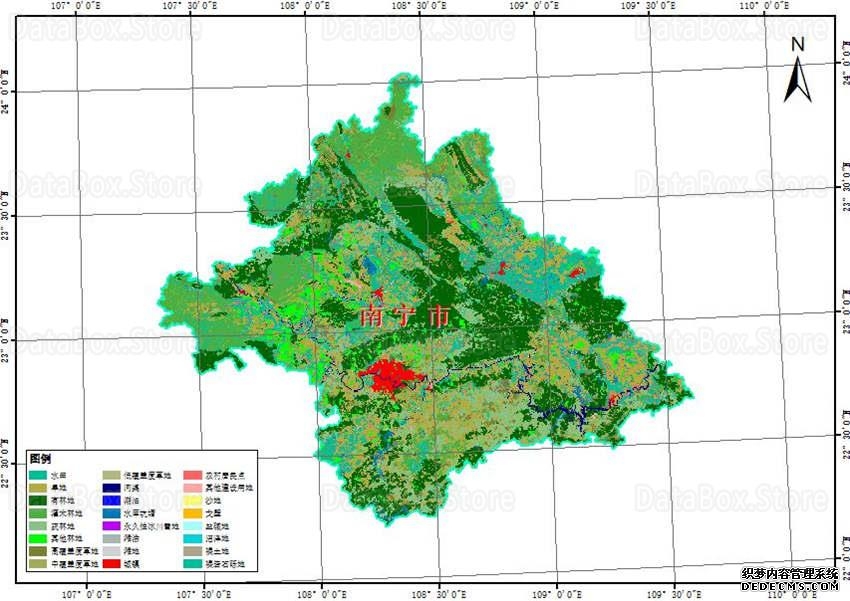Click the dark green 有林地 legend swatch

tap(40, 500)
